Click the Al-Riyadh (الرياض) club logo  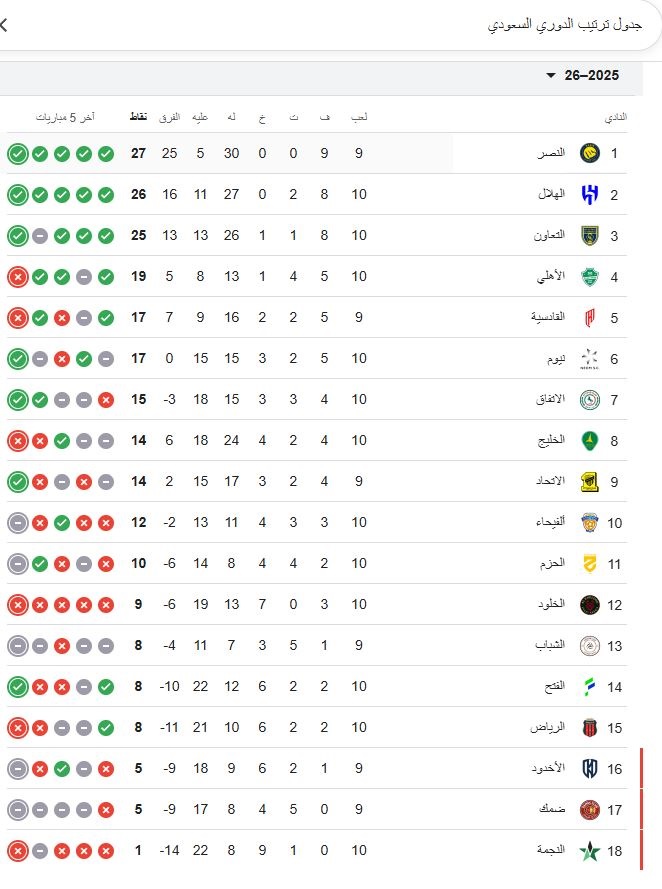pos(589,727)
